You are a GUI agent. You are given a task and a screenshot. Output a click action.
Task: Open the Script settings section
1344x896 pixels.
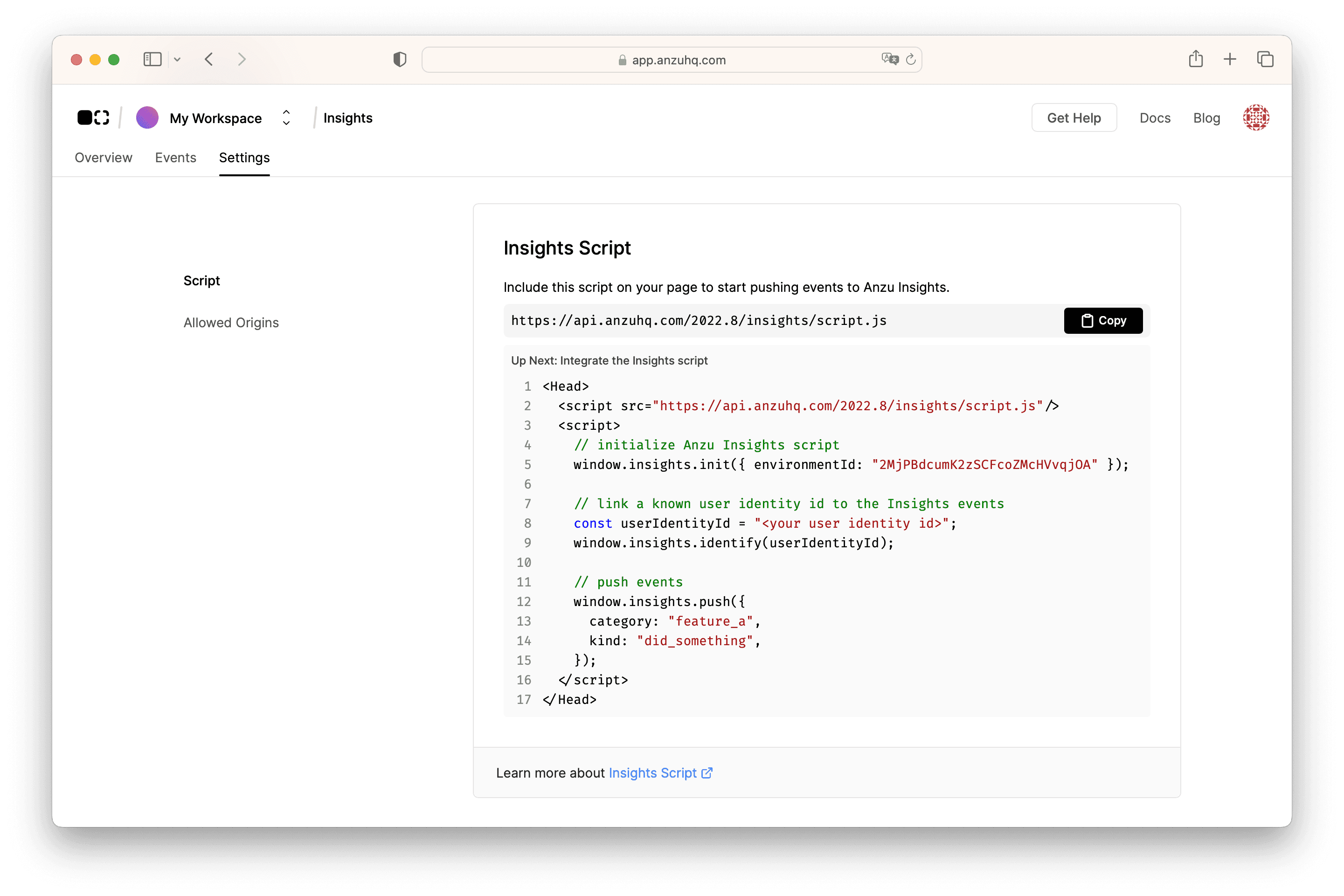[202, 281]
